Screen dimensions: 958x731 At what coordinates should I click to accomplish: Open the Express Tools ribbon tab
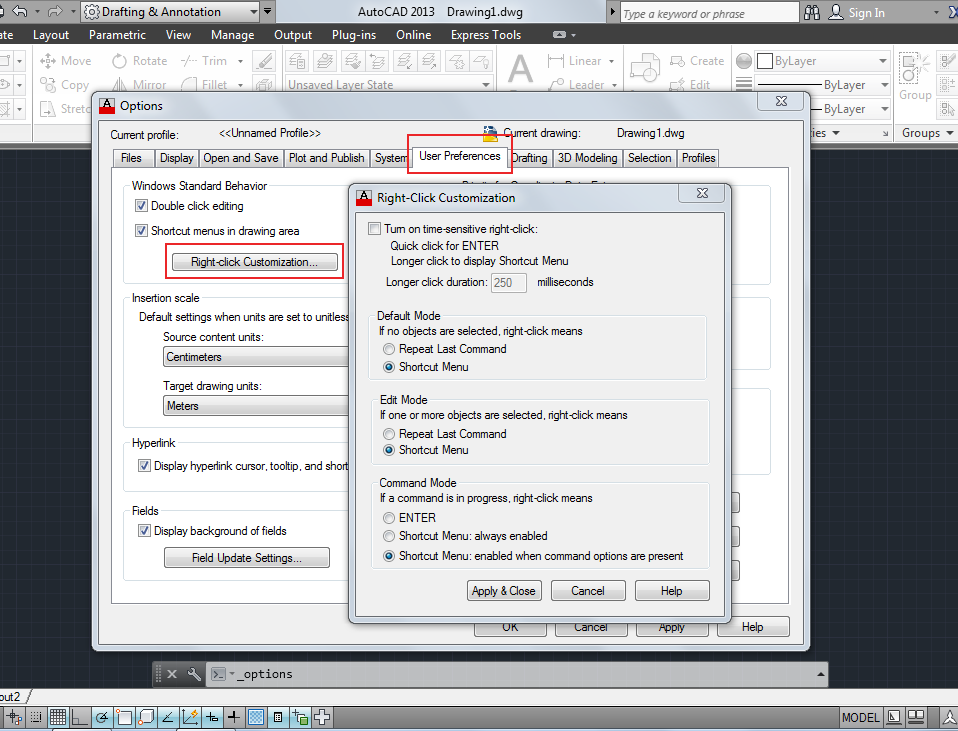click(486, 35)
